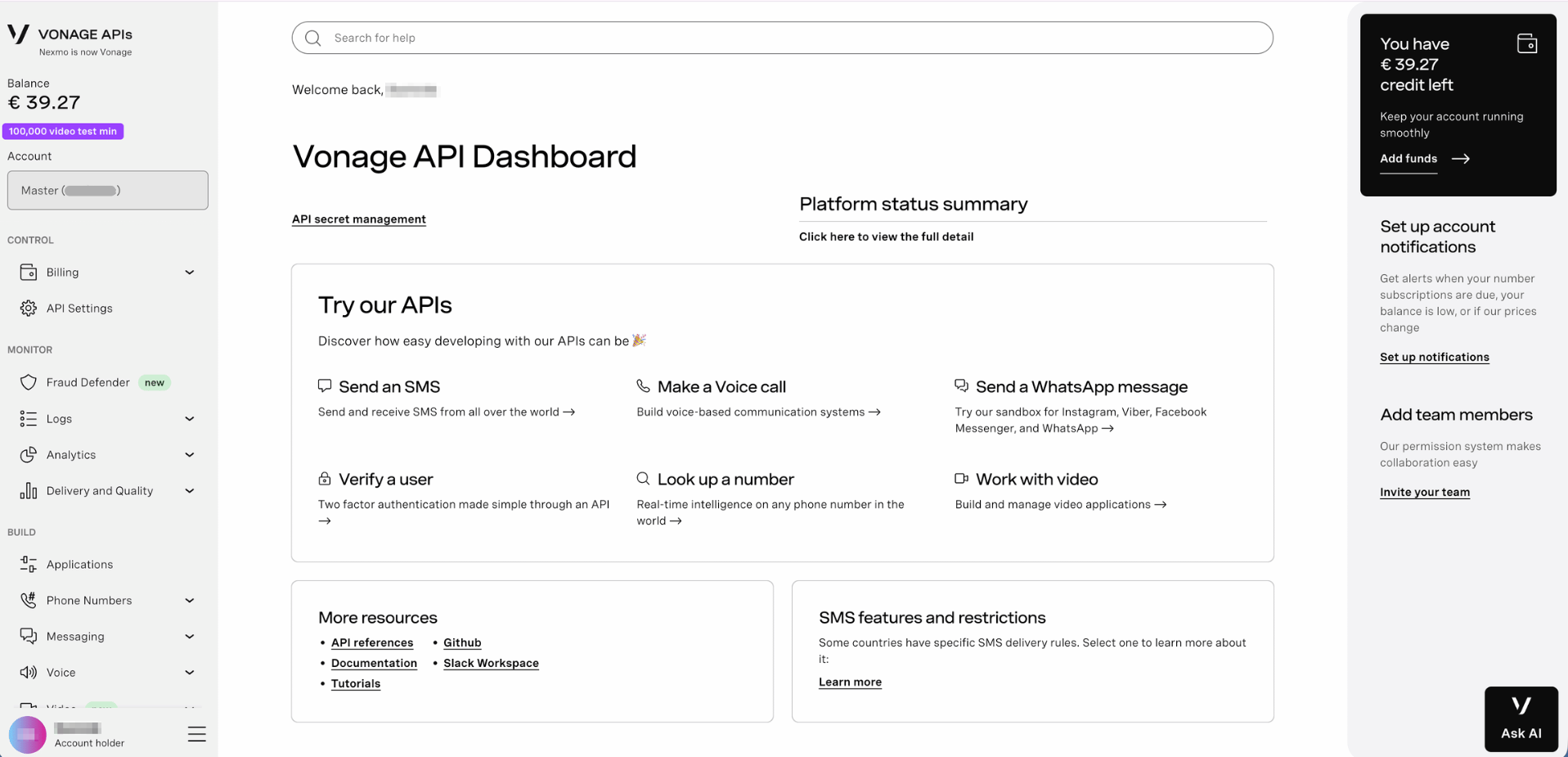Viewport: 1568px width, 757px height.
Task: Click the Fraud Defender shield icon
Action: [29, 382]
